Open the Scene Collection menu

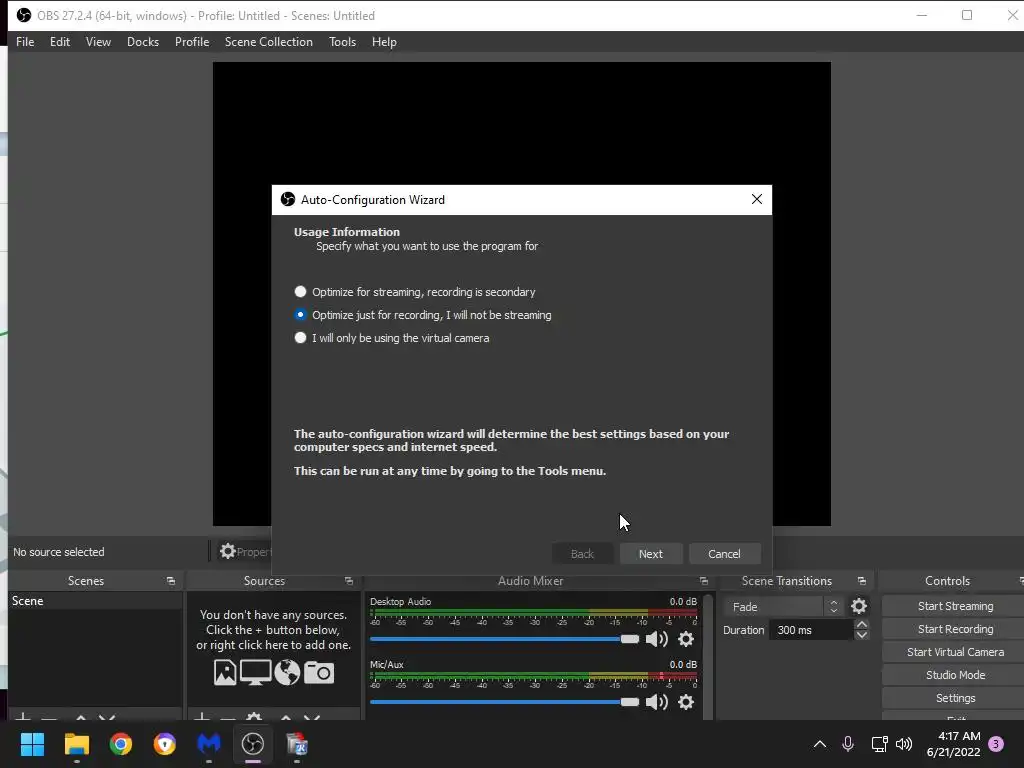pos(268,42)
